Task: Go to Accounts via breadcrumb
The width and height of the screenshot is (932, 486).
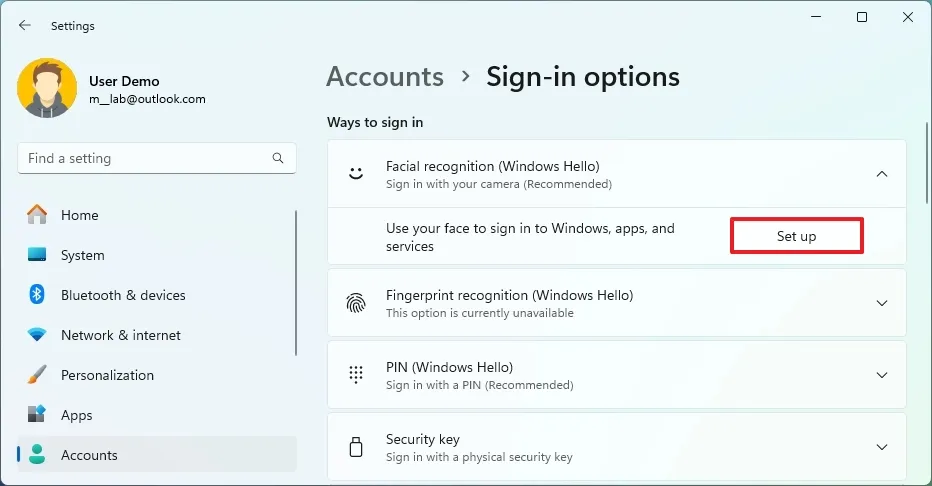Action: coord(385,77)
